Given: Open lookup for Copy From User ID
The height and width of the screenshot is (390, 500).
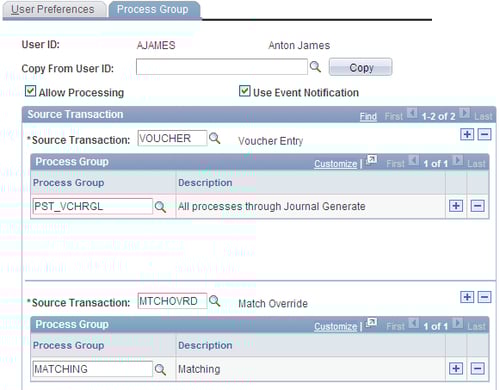Looking at the screenshot, I should 315,67.
